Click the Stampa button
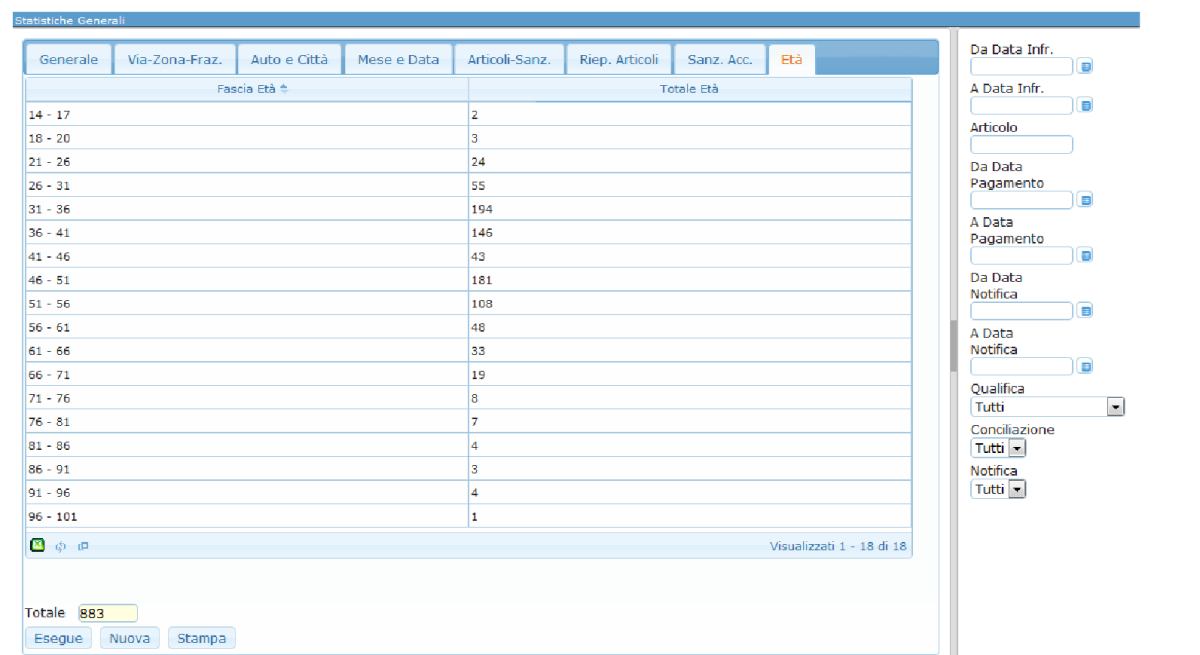 coord(202,638)
